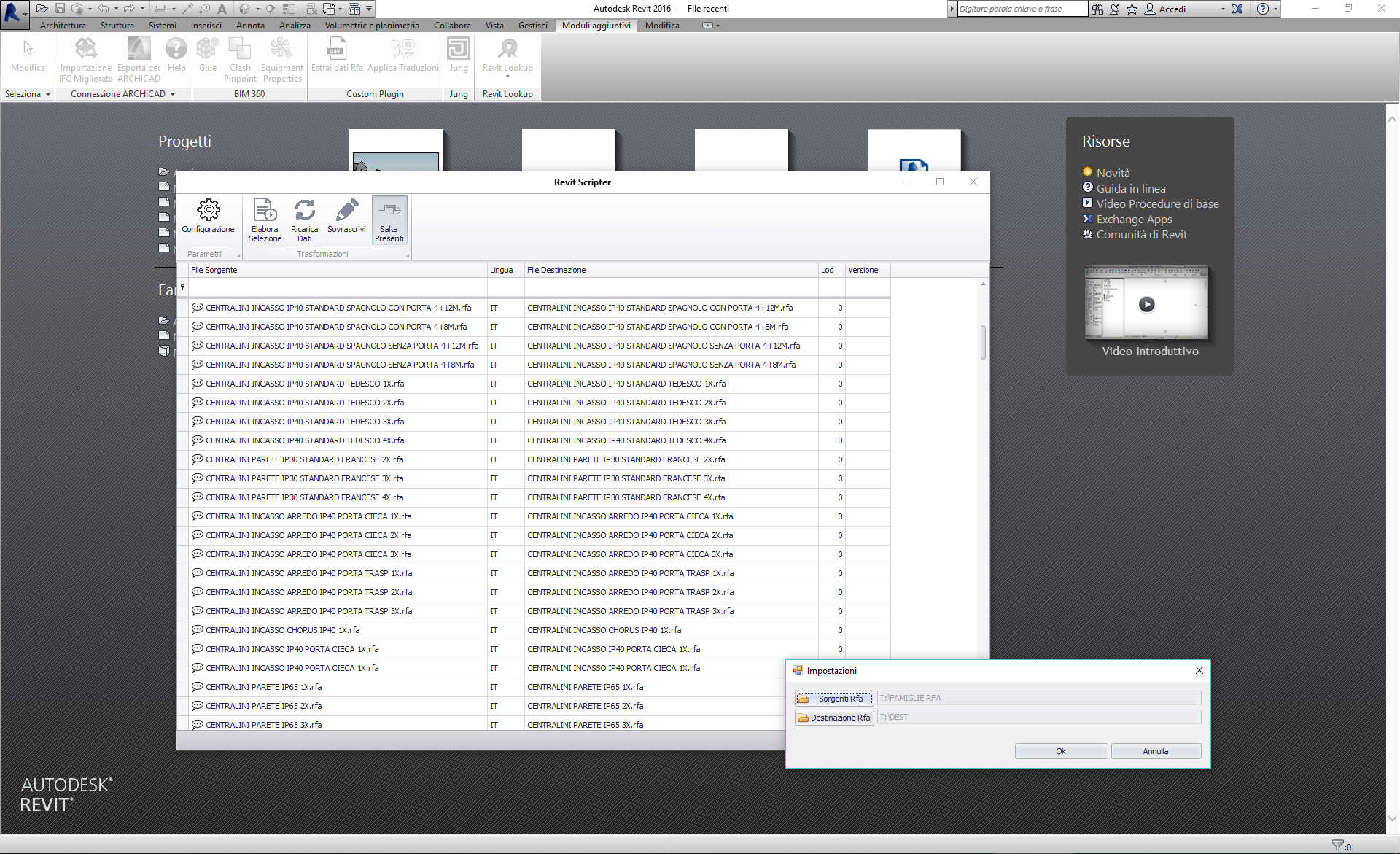The image size is (1400, 854).
Task: Open the Undo history dropdown arrow
Action: (116, 9)
